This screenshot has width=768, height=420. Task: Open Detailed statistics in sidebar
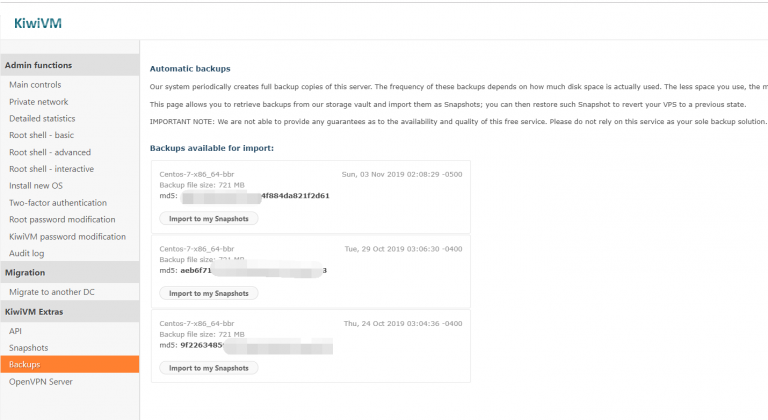pos(42,119)
